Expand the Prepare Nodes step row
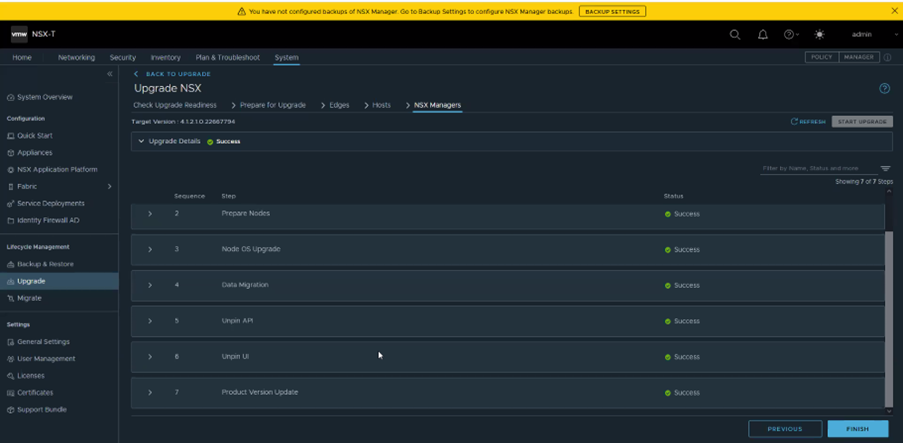The width and height of the screenshot is (903, 443). (150, 214)
